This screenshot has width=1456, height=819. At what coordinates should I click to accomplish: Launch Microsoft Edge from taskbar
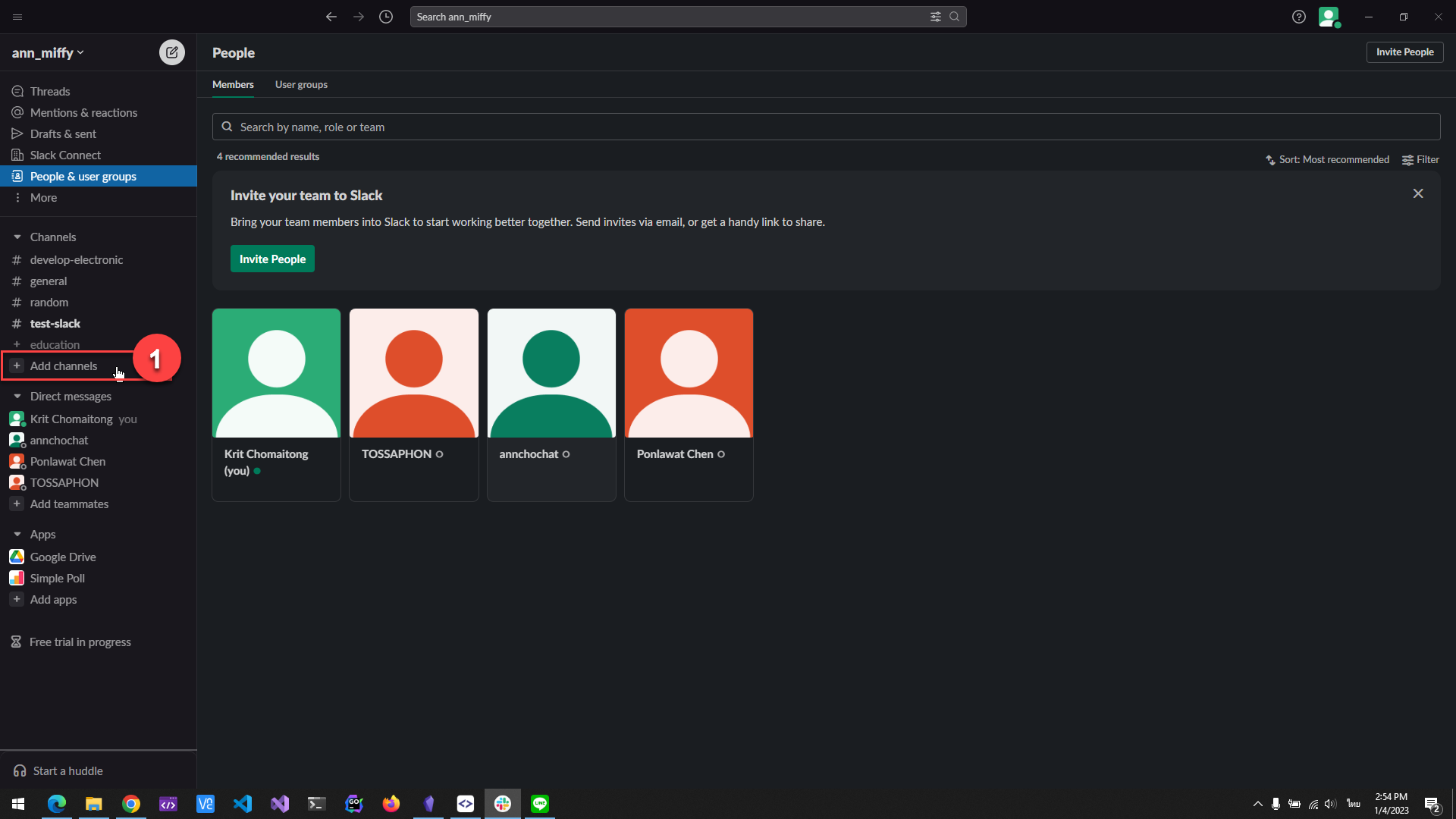[x=57, y=803]
